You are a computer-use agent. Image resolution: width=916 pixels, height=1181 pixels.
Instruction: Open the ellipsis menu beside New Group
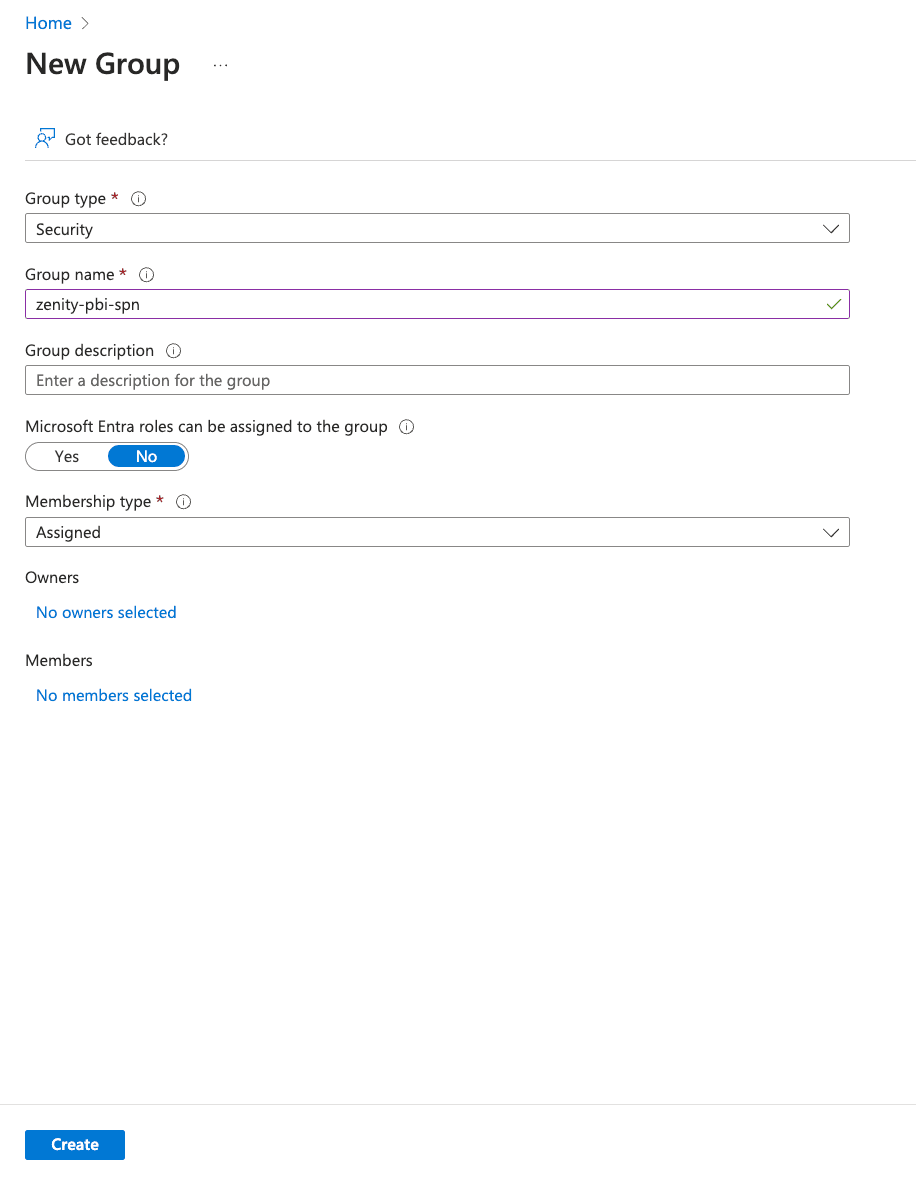tap(220, 66)
